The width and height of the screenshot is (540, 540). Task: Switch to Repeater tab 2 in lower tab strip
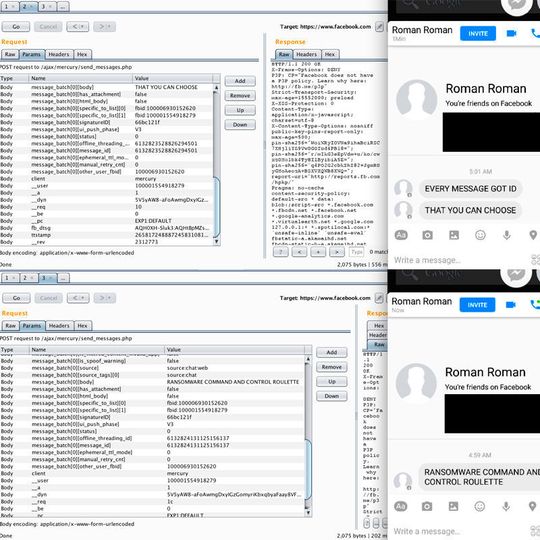coord(28,278)
